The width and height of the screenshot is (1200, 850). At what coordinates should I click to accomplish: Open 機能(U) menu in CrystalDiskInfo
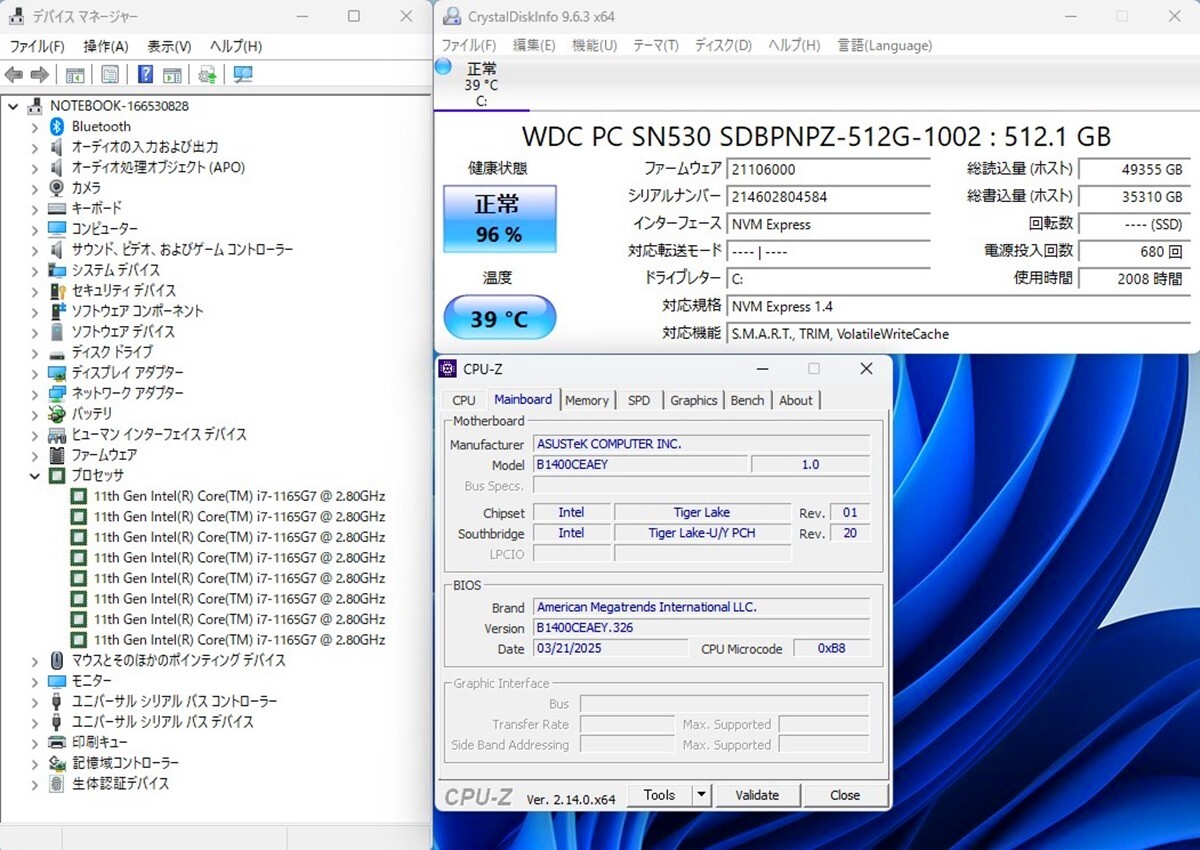coord(594,45)
